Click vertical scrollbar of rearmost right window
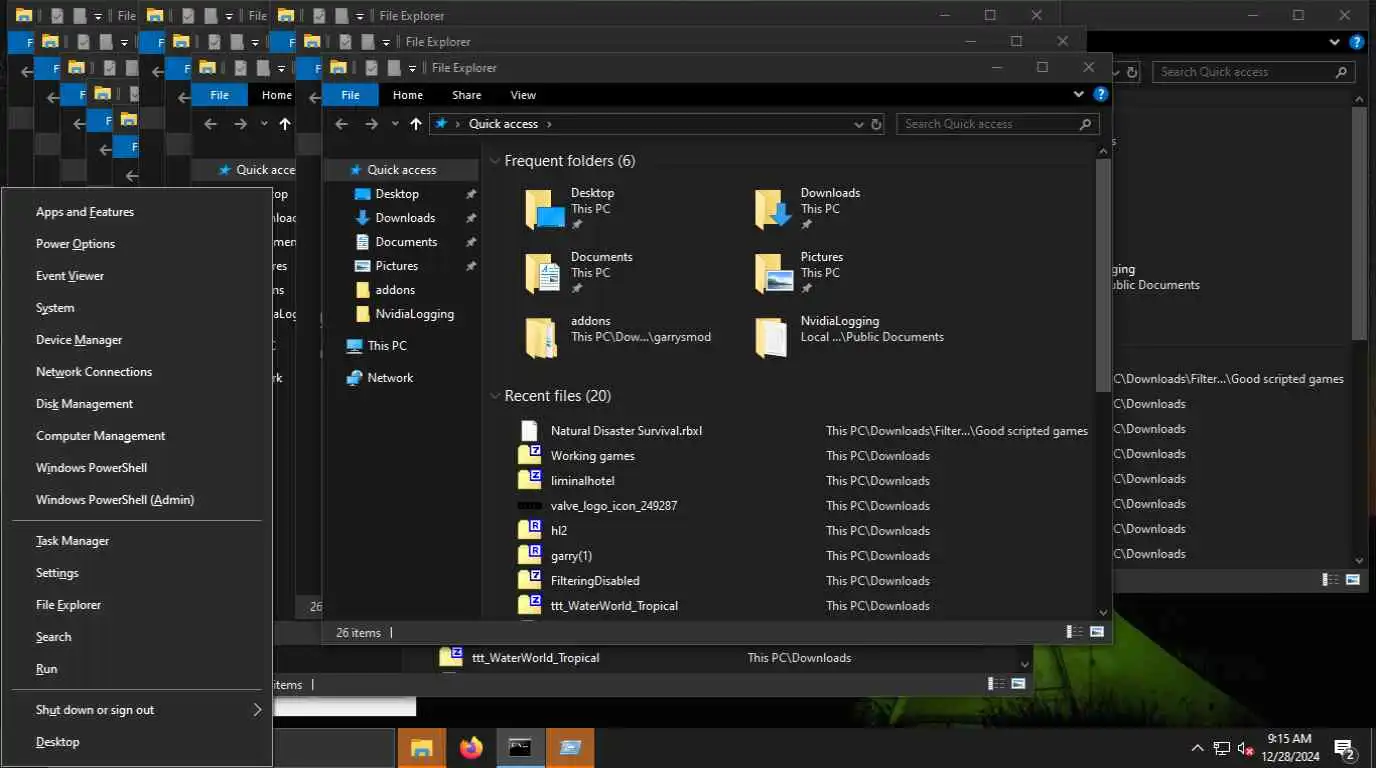Image resolution: width=1376 pixels, height=768 pixels. pyautogui.click(x=1359, y=222)
